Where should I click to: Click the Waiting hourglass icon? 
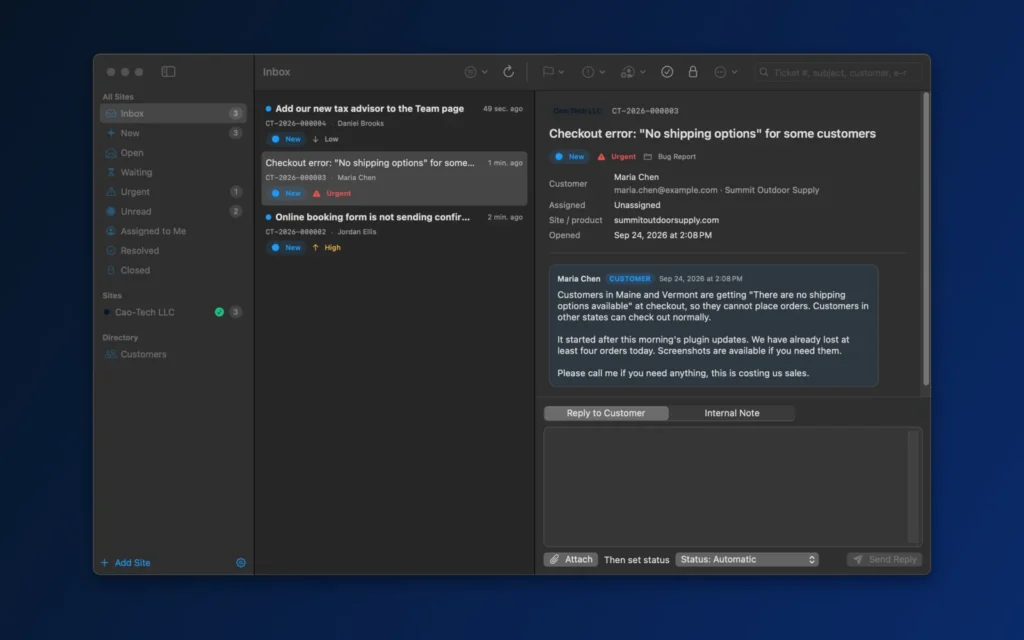tap(111, 172)
